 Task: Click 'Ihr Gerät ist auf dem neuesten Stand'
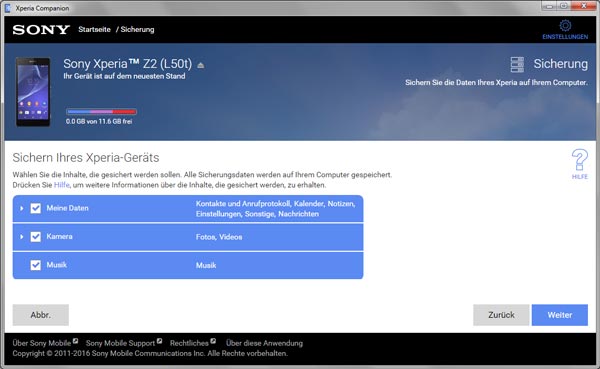pyautogui.click(x=124, y=76)
